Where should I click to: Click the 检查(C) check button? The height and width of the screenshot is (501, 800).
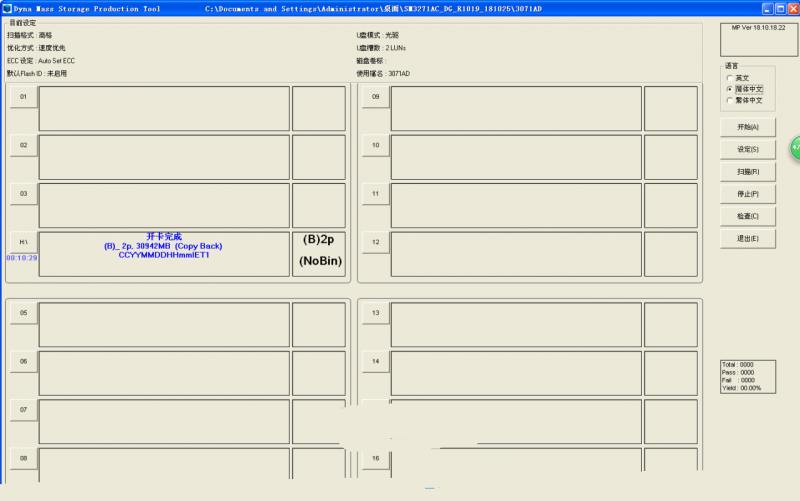click(x=747, y=216)
